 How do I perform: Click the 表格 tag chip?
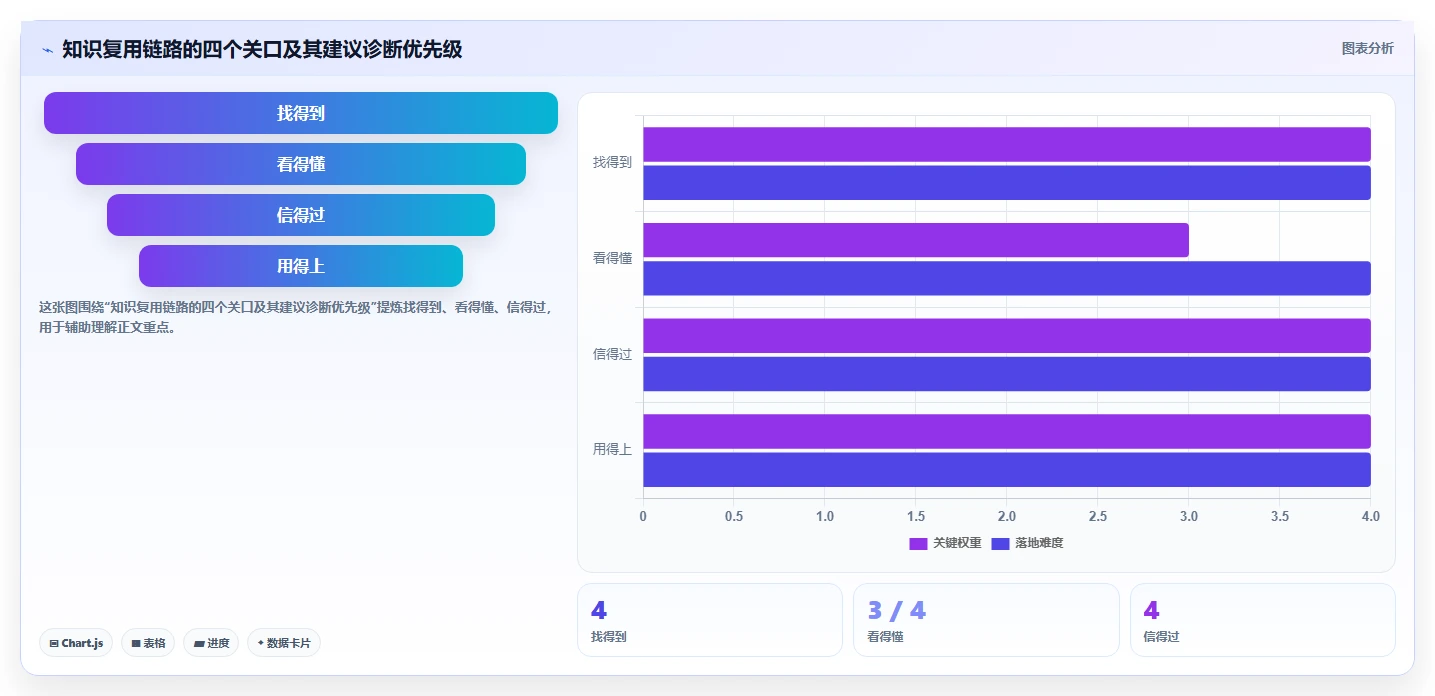148,643
